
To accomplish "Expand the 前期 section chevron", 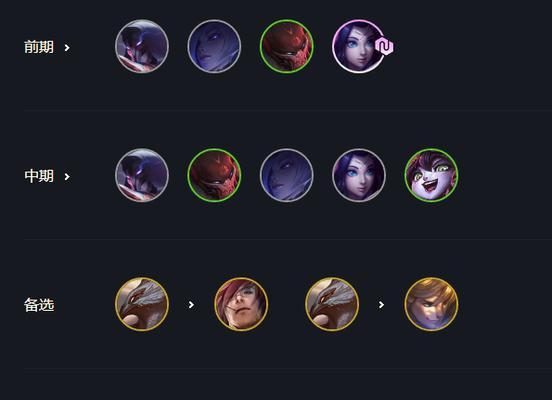I will 67,48.
